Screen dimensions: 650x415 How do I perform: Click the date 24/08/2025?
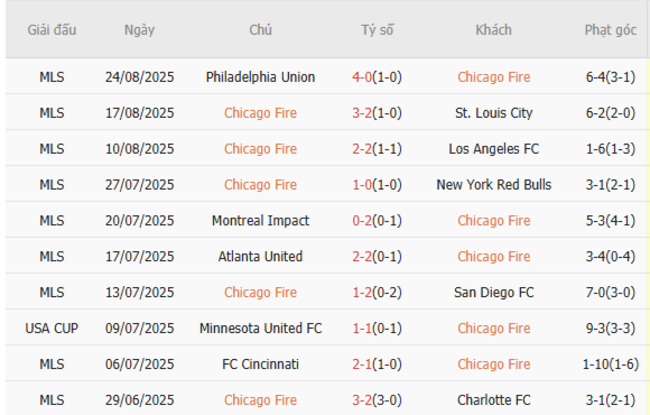pos(139,77)
